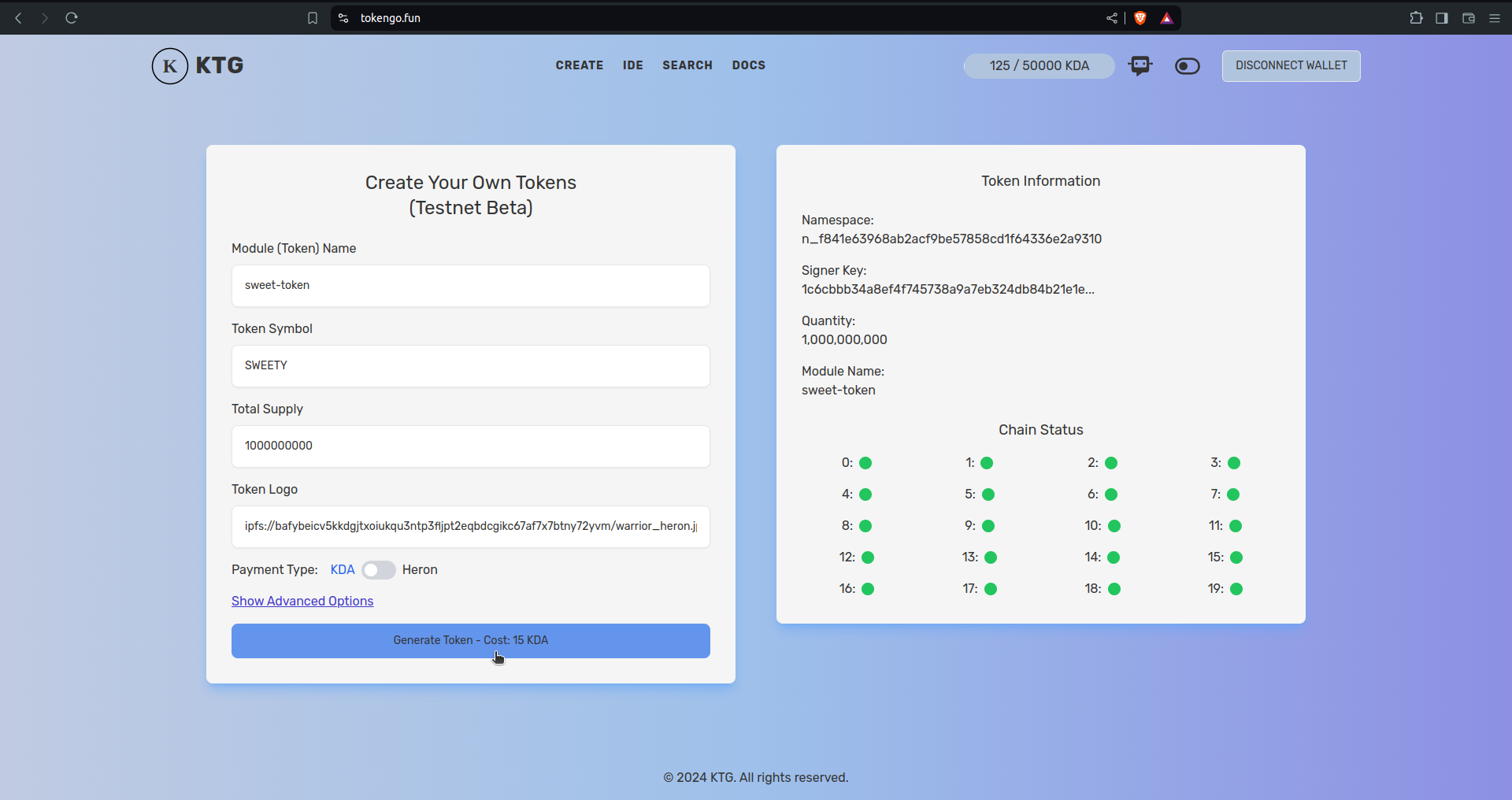Click the 125 / 50000 KDA balance pill

1039,66
